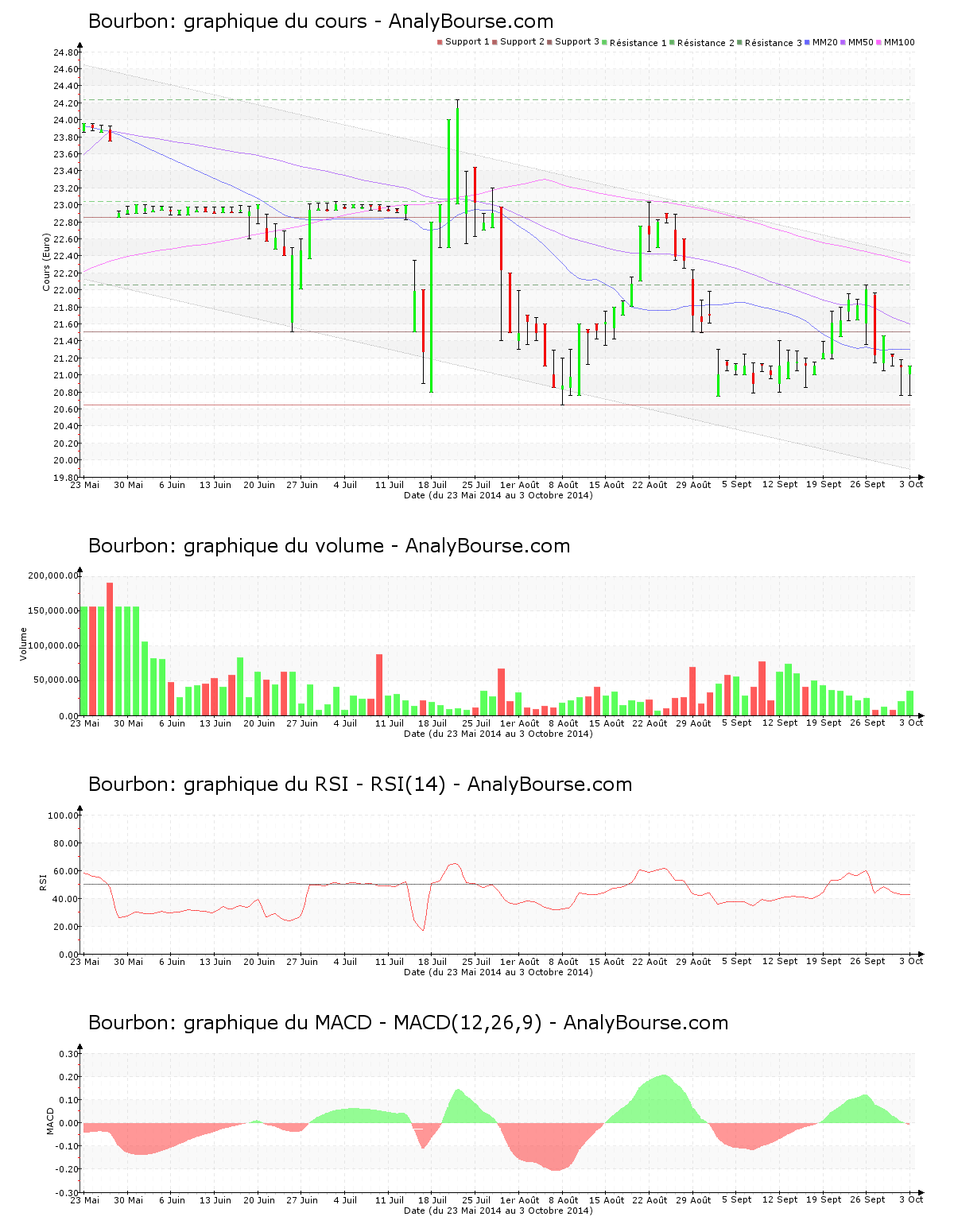This screenshot has width=954, height=1232.
Task: Click the 'graphique du MACD - MACD(12,26,9)' title
Action: coord(363,1023)
